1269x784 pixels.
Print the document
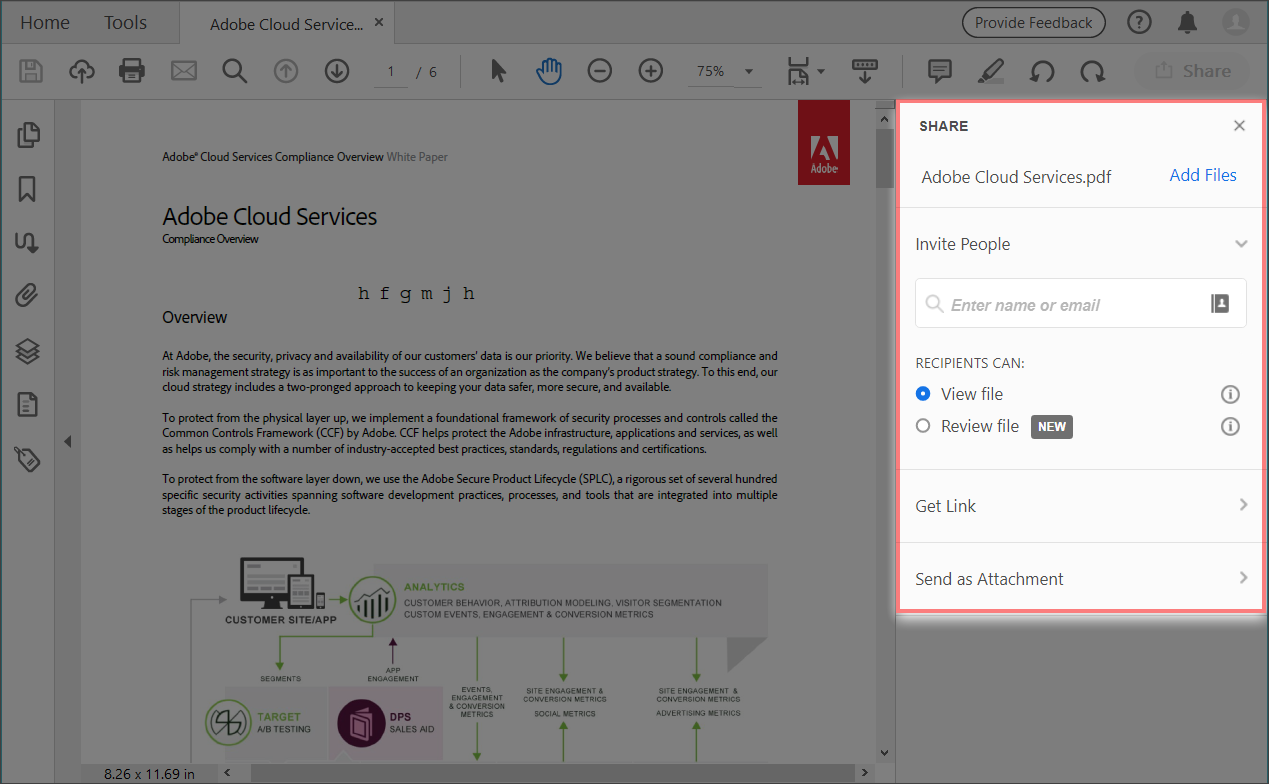(132, 71)
